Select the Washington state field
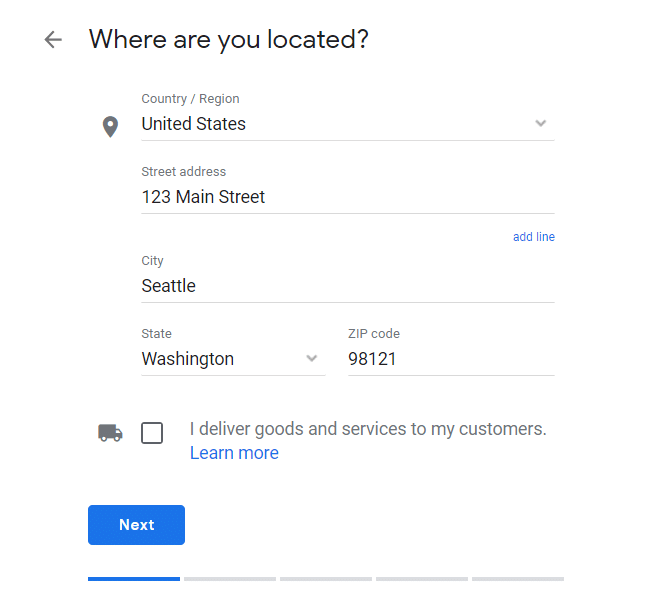This screenshot has width=654, height=615. point(220,359)
